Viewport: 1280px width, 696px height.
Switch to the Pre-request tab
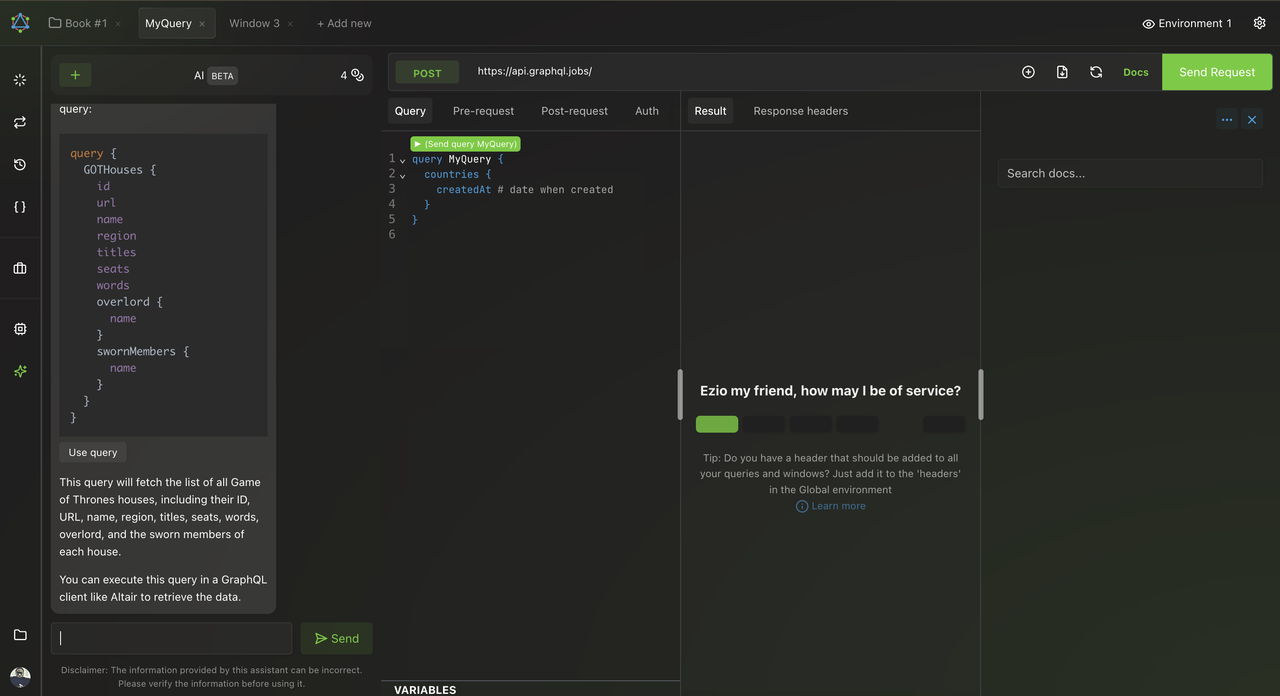(483, 110)
